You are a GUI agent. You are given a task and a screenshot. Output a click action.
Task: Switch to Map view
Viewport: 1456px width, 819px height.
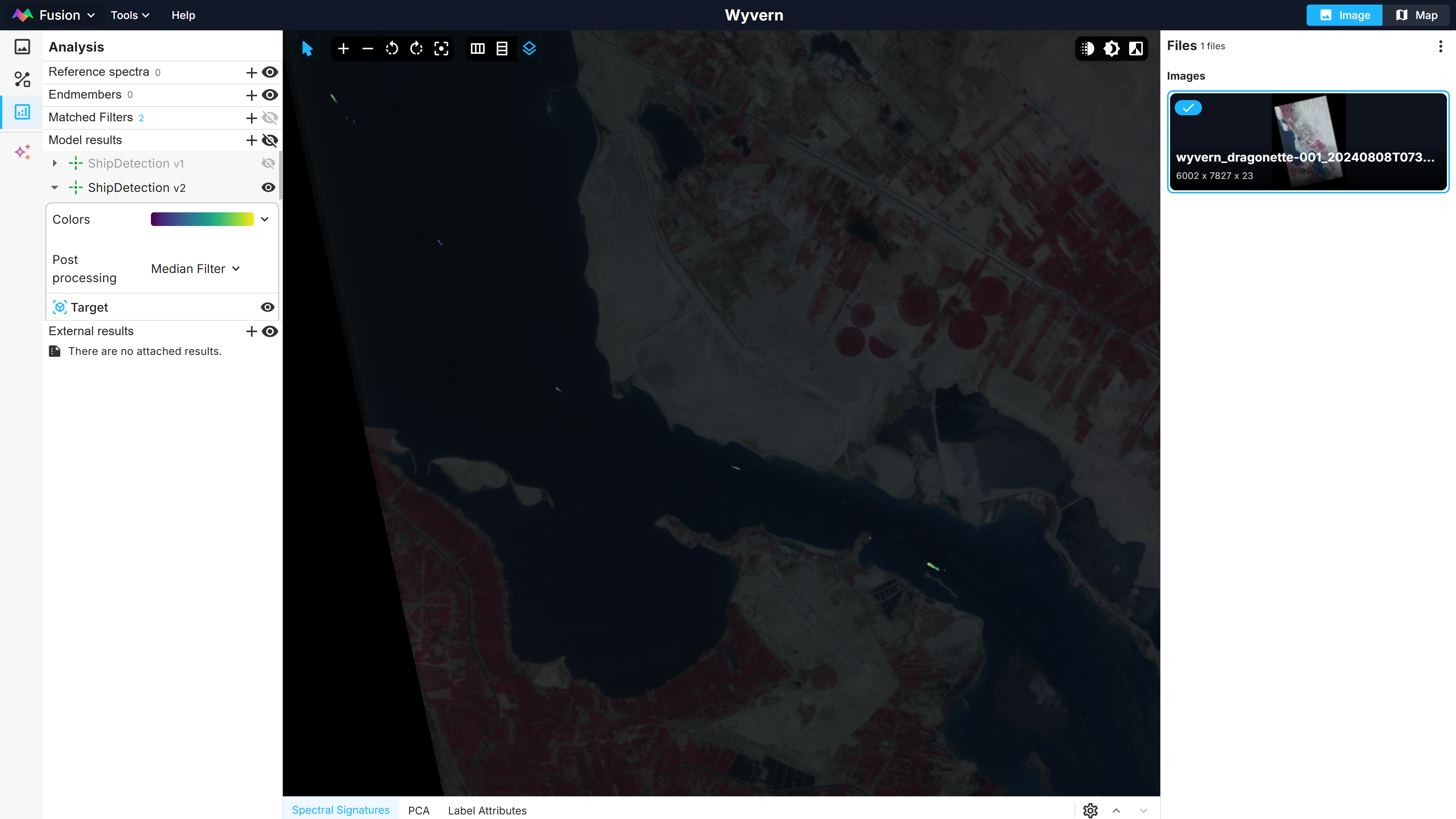[x=1417, y=15]
